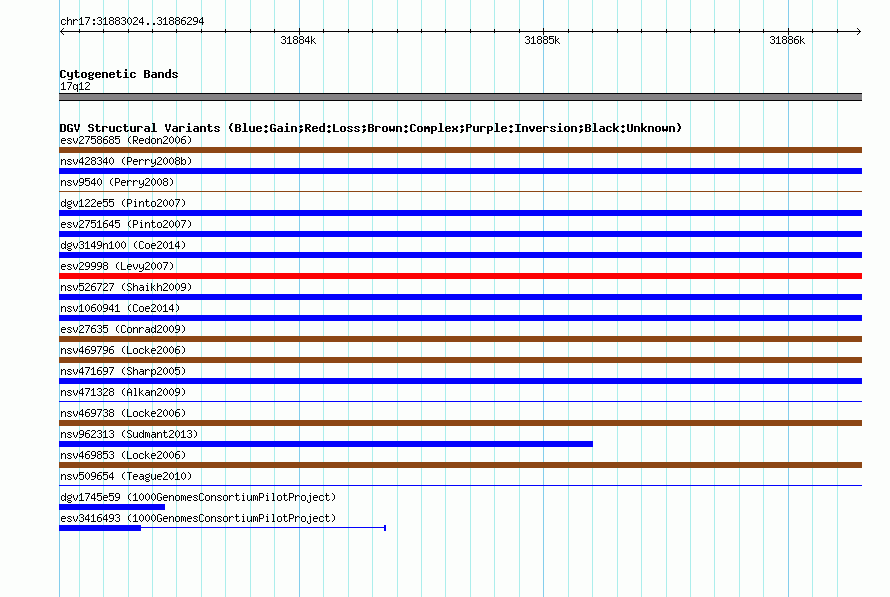This screenshot has height=597, width=890.
Task: Click the esv2758685 (Redon2006) variant label
Action: (126, 140)
